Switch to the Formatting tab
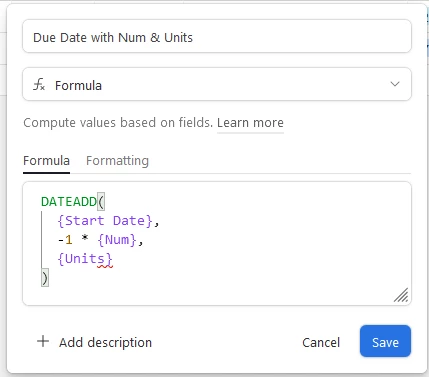 117,161
